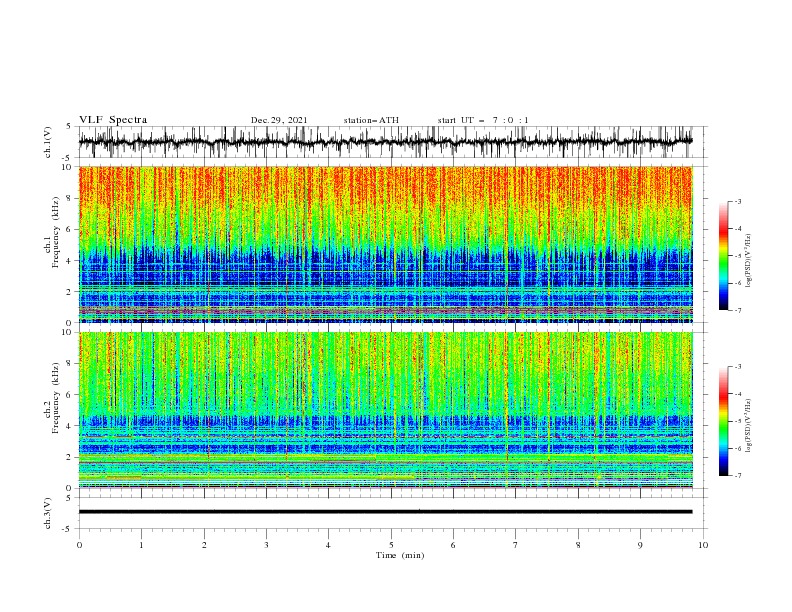Click the ch.3 flat black waveform trace

click(x=385, y=512)
